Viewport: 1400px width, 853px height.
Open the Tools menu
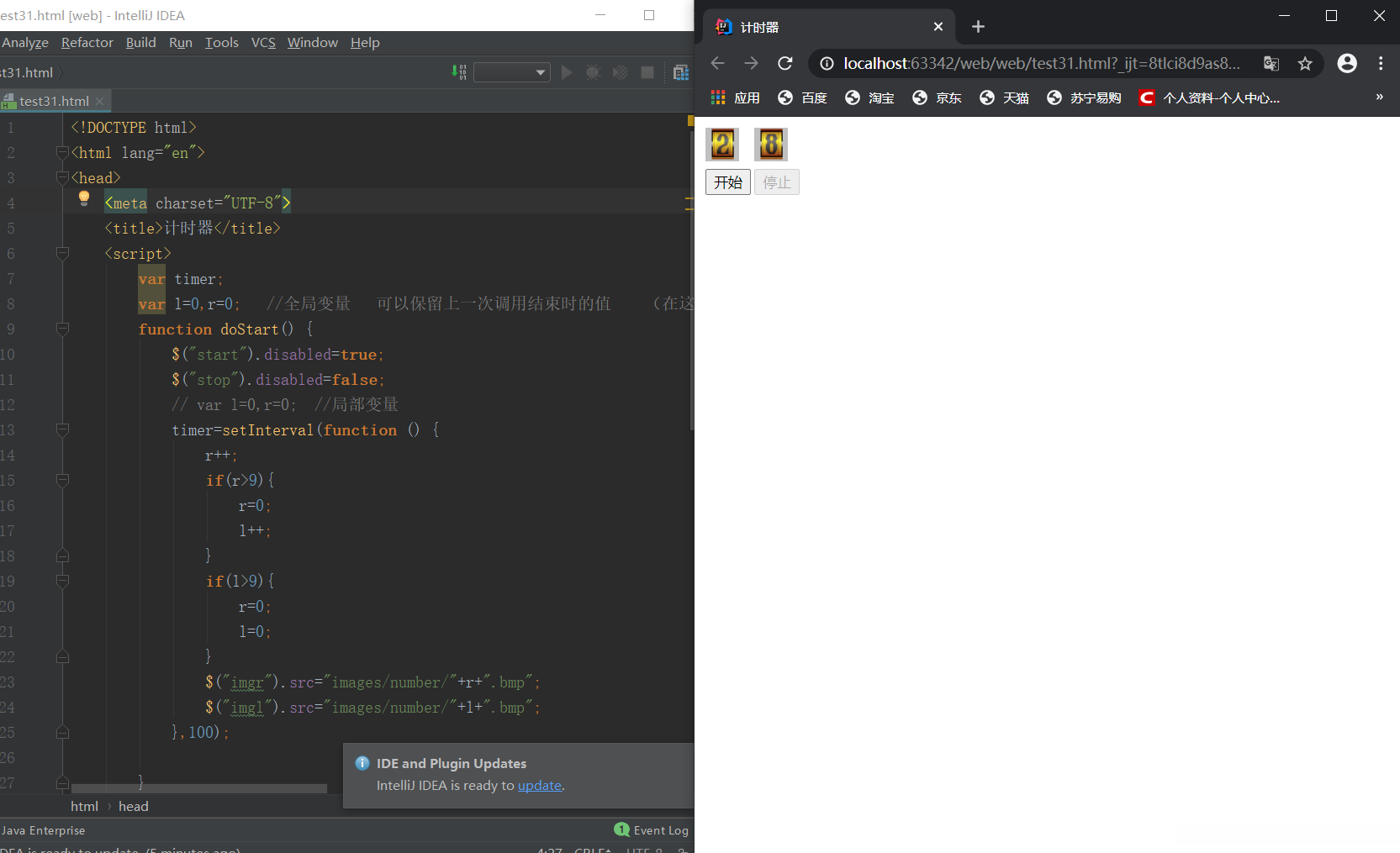point(222,43)
